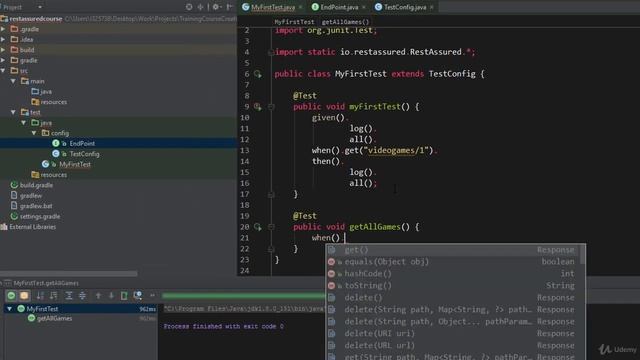Fold the import block at line 4

[271, 52]
